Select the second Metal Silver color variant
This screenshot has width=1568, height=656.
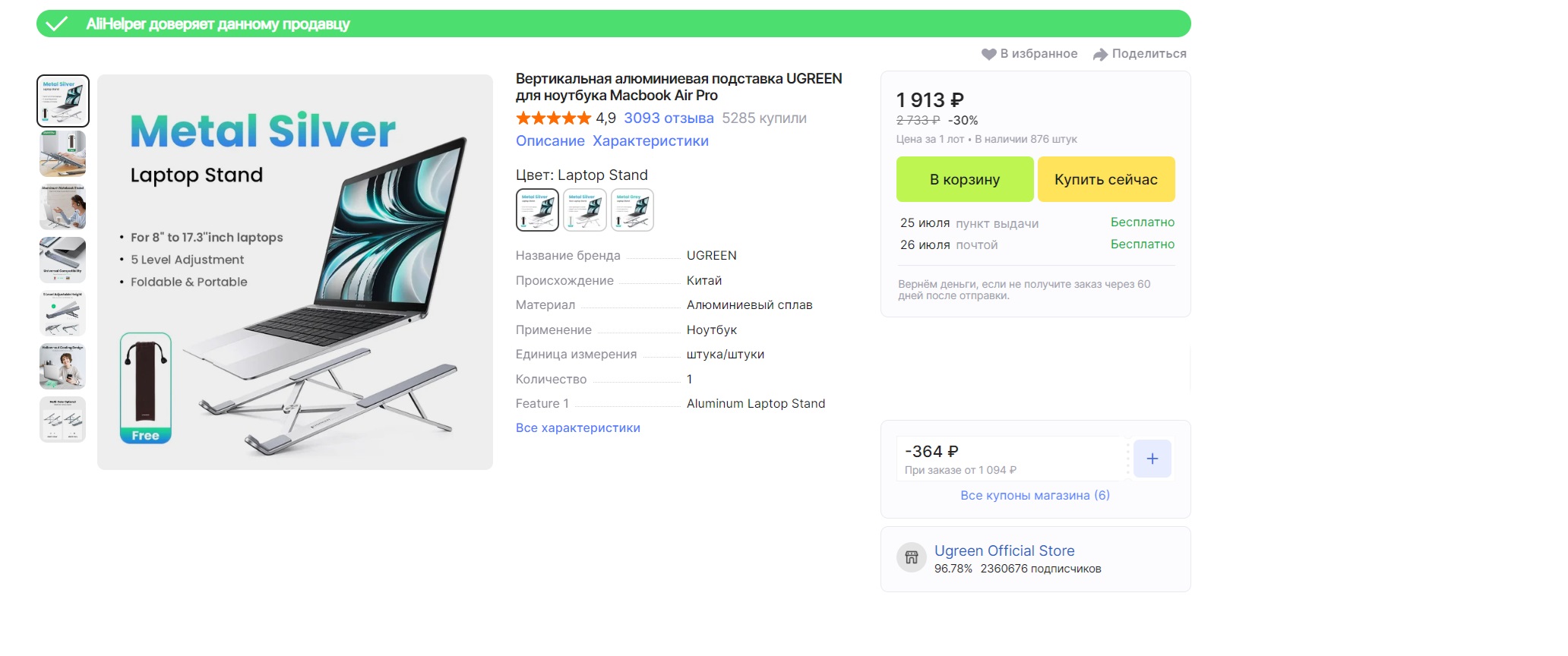pyautogui.click(x=585, y=210)
